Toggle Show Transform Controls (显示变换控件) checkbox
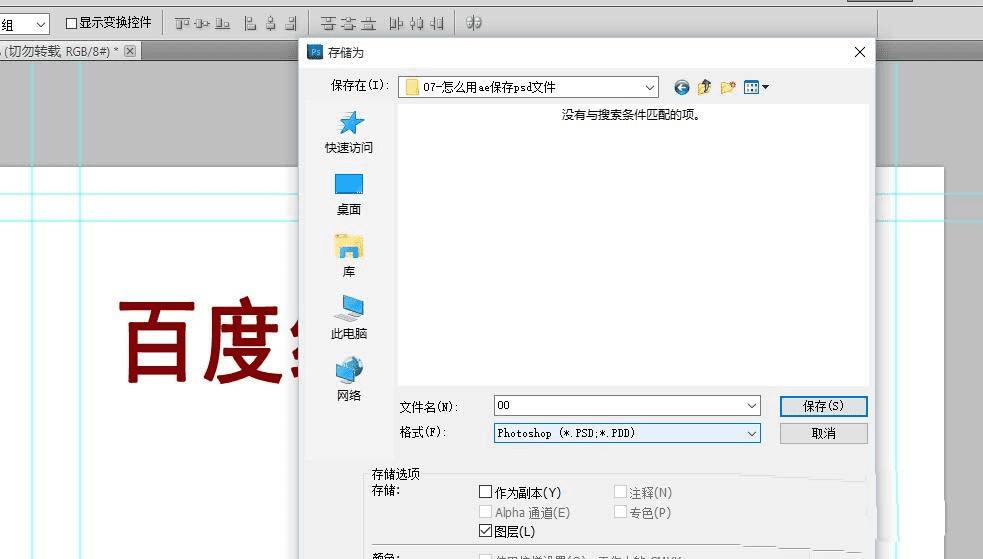The width and height of the screenshot is (983, 559). coord(71,23)
